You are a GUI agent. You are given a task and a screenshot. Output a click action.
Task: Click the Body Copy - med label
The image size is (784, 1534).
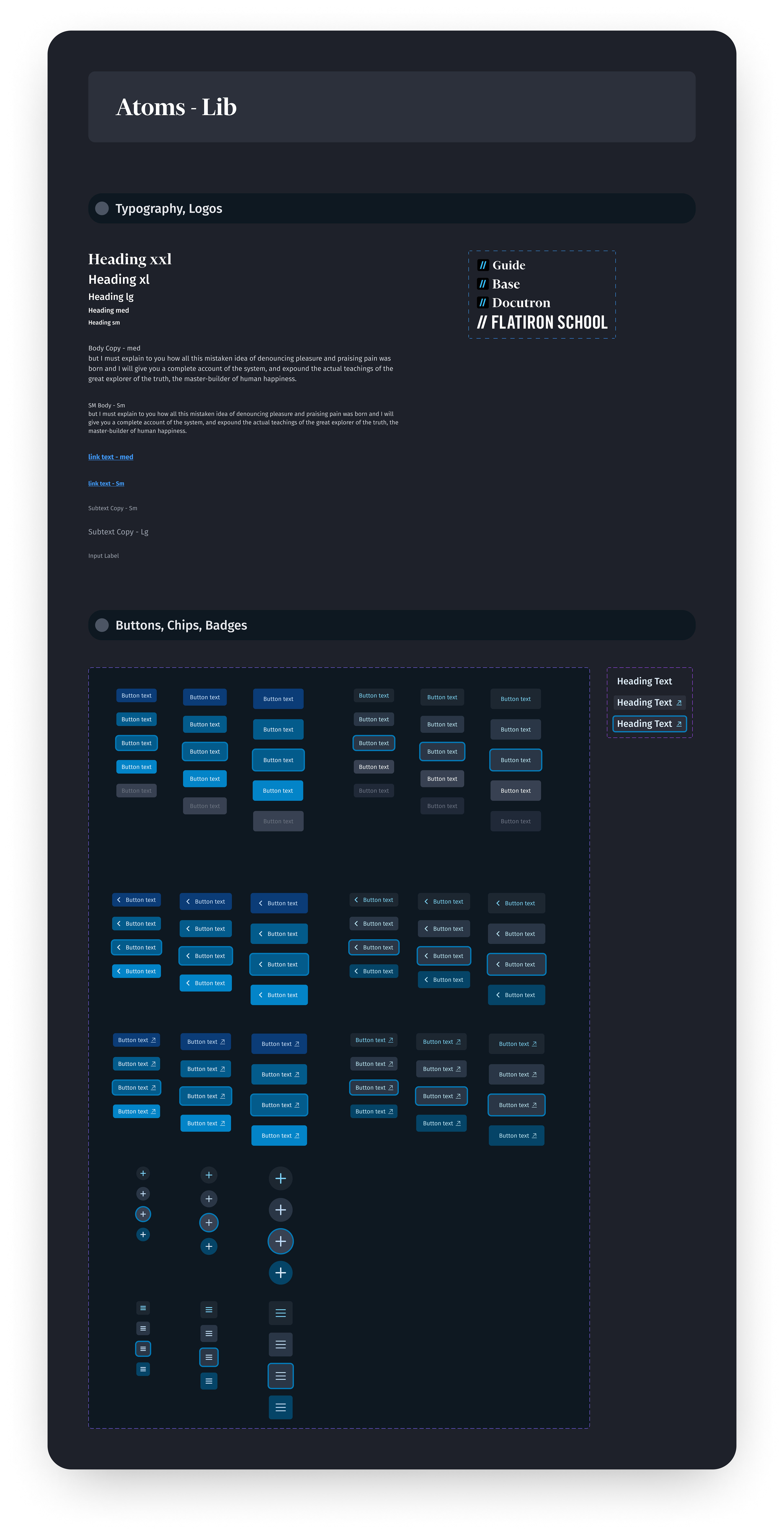[114, 348]
